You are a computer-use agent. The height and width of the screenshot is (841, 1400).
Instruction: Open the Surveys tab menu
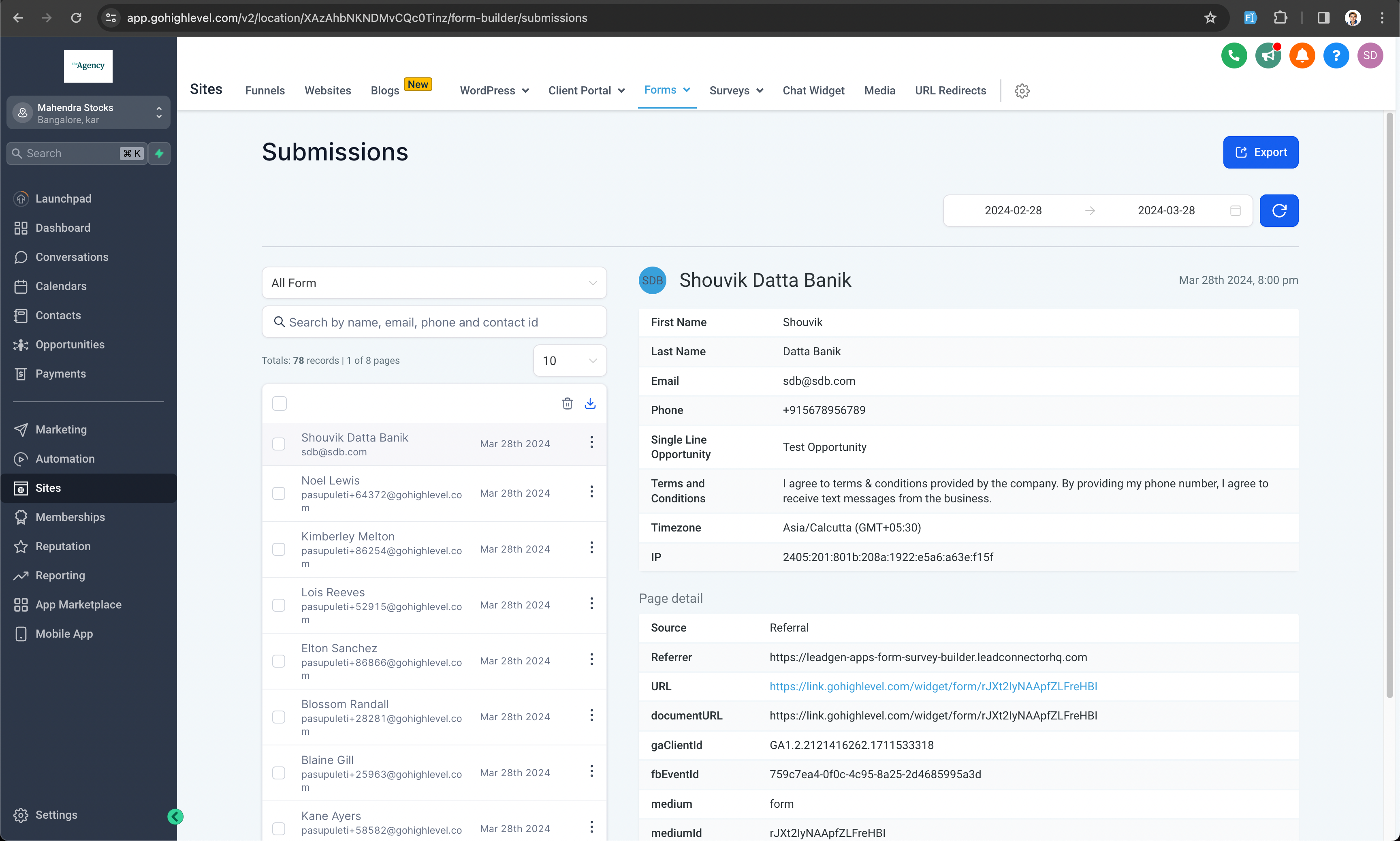735,91
